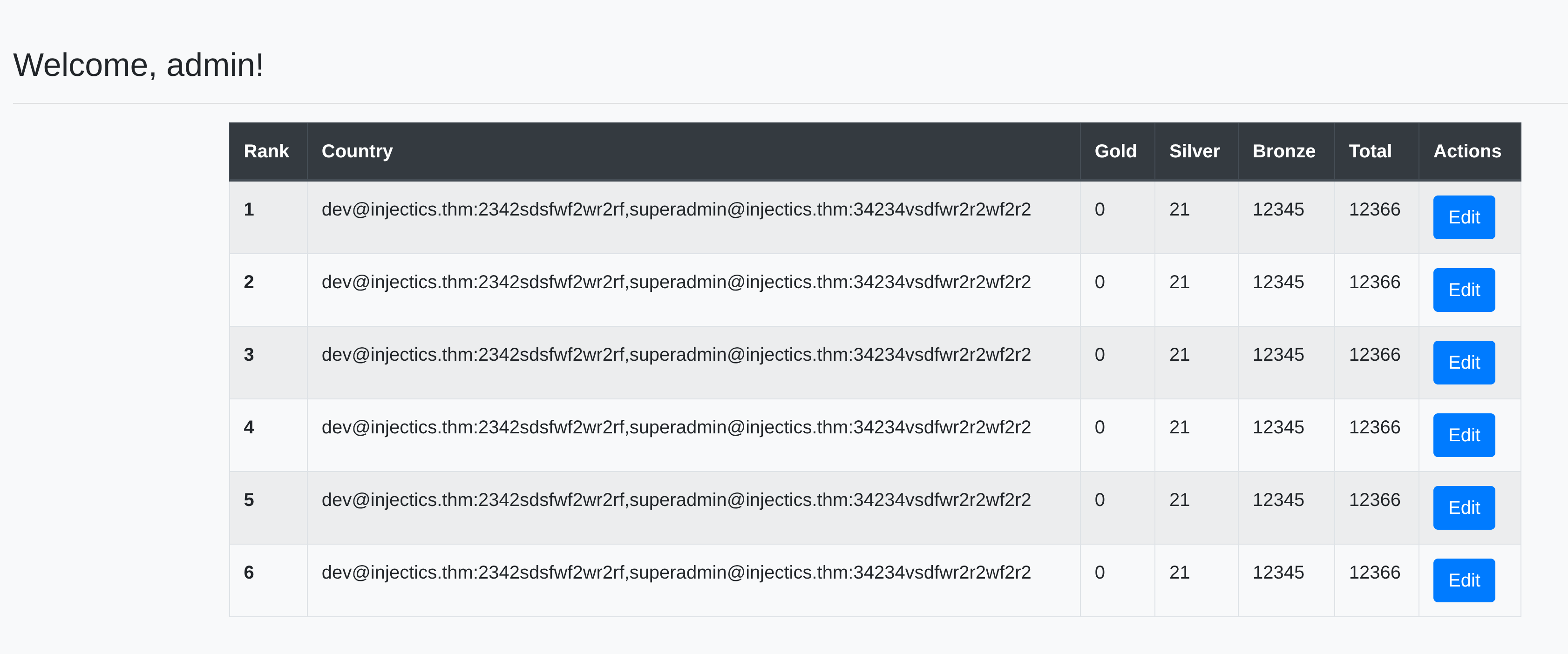Click Silver value 21 in rank 4 row
Viewport: 1568px width, 654px height.
point(1179,427)
